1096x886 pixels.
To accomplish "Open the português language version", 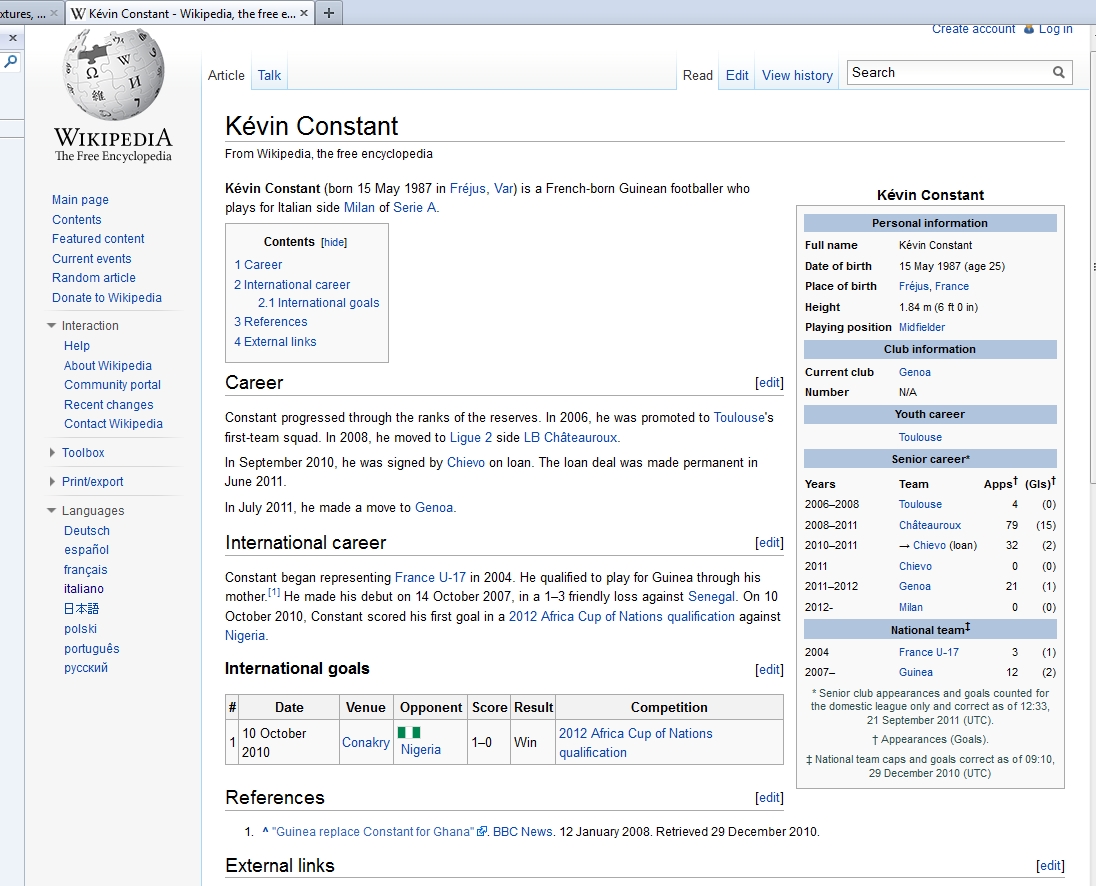I will pos(92,649).
